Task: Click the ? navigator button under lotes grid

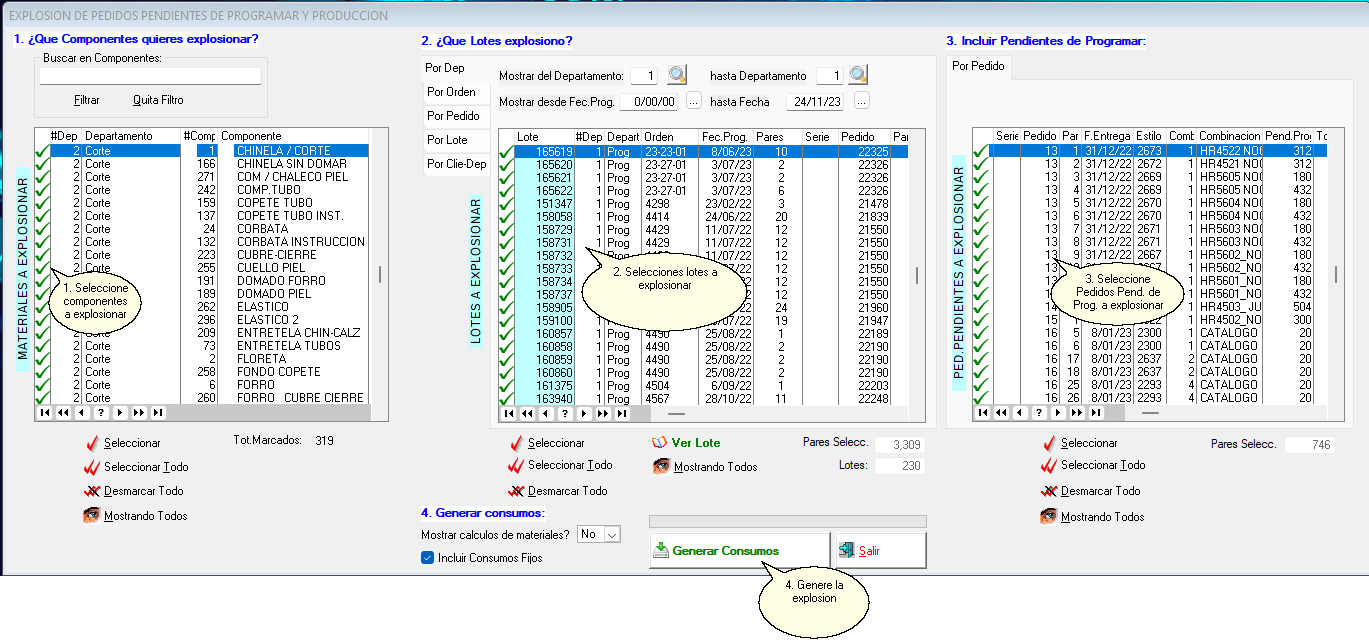Action: [565, 413]
